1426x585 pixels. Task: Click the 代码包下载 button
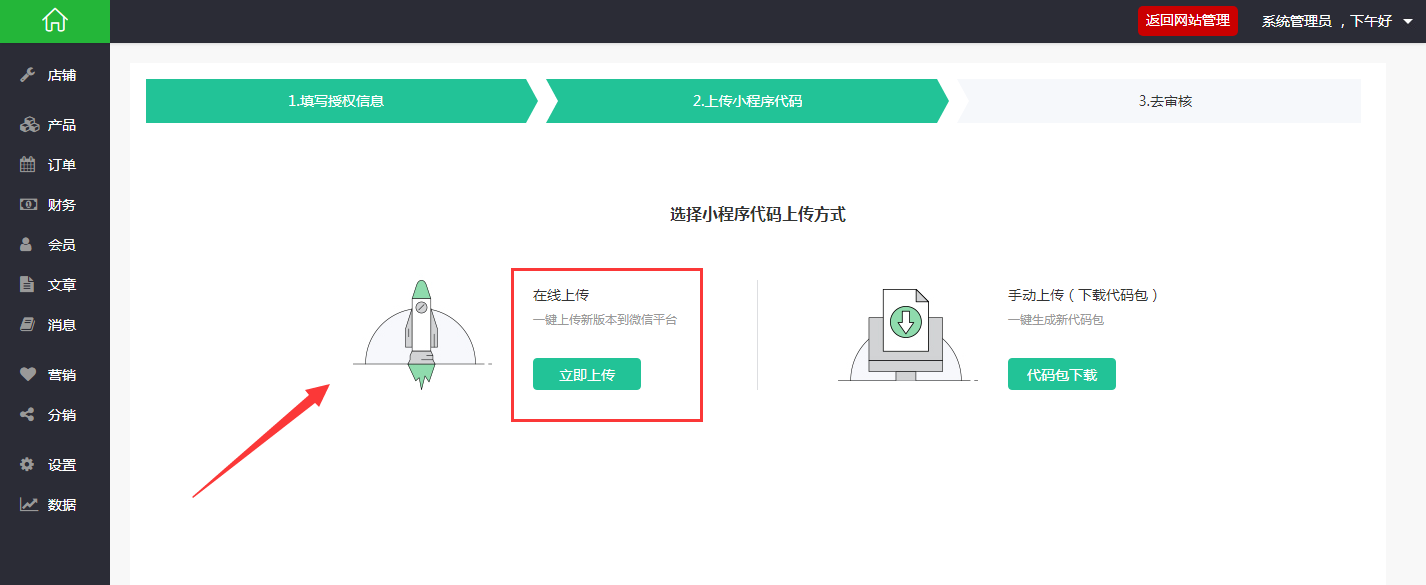coord(1062,375)
